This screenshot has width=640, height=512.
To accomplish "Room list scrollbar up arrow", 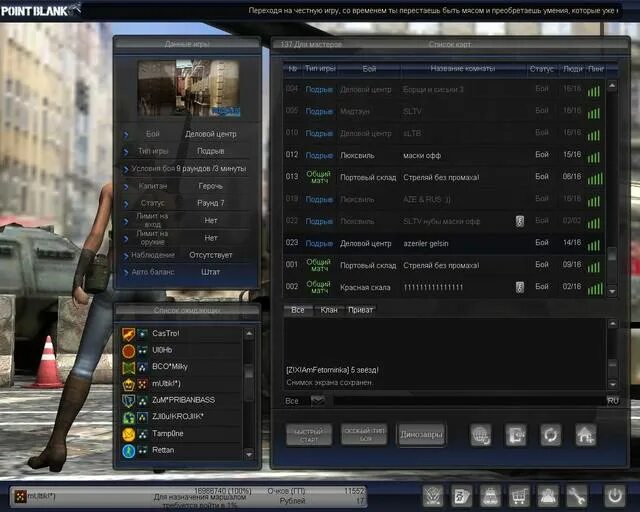I will click(612, 85).
